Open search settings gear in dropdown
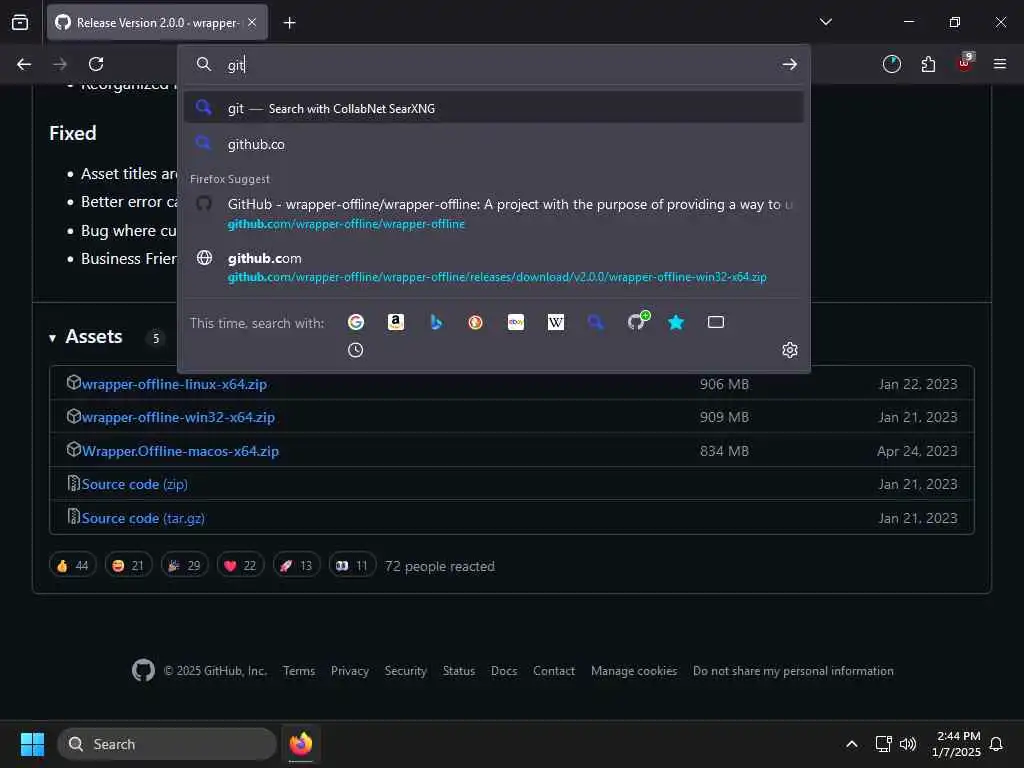Screen dimensions: 1024x768 [790, 350]
